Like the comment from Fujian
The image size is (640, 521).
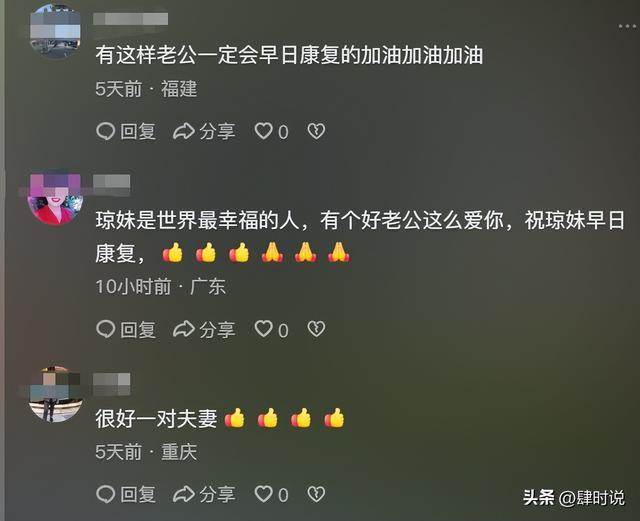pos(271,131)
